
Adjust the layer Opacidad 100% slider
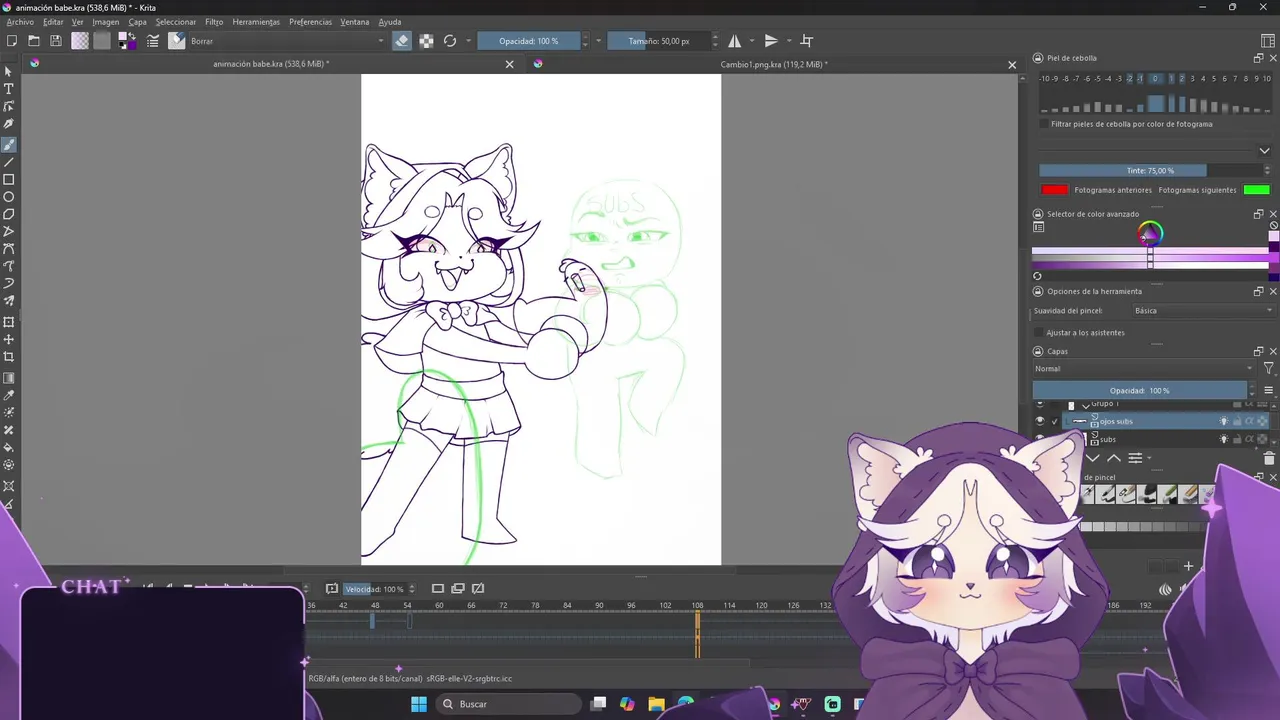[1139, 391]
